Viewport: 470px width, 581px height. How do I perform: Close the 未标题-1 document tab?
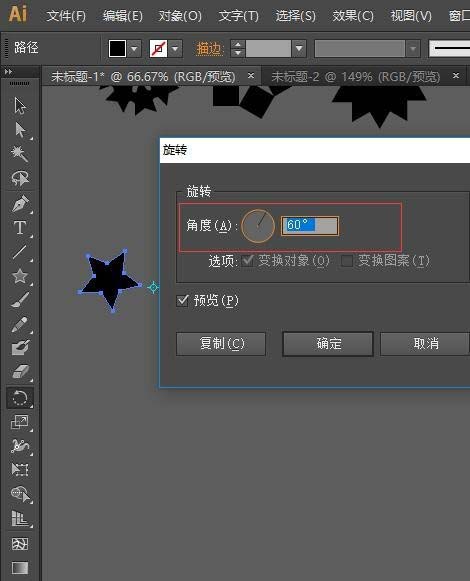click(251, 76)
